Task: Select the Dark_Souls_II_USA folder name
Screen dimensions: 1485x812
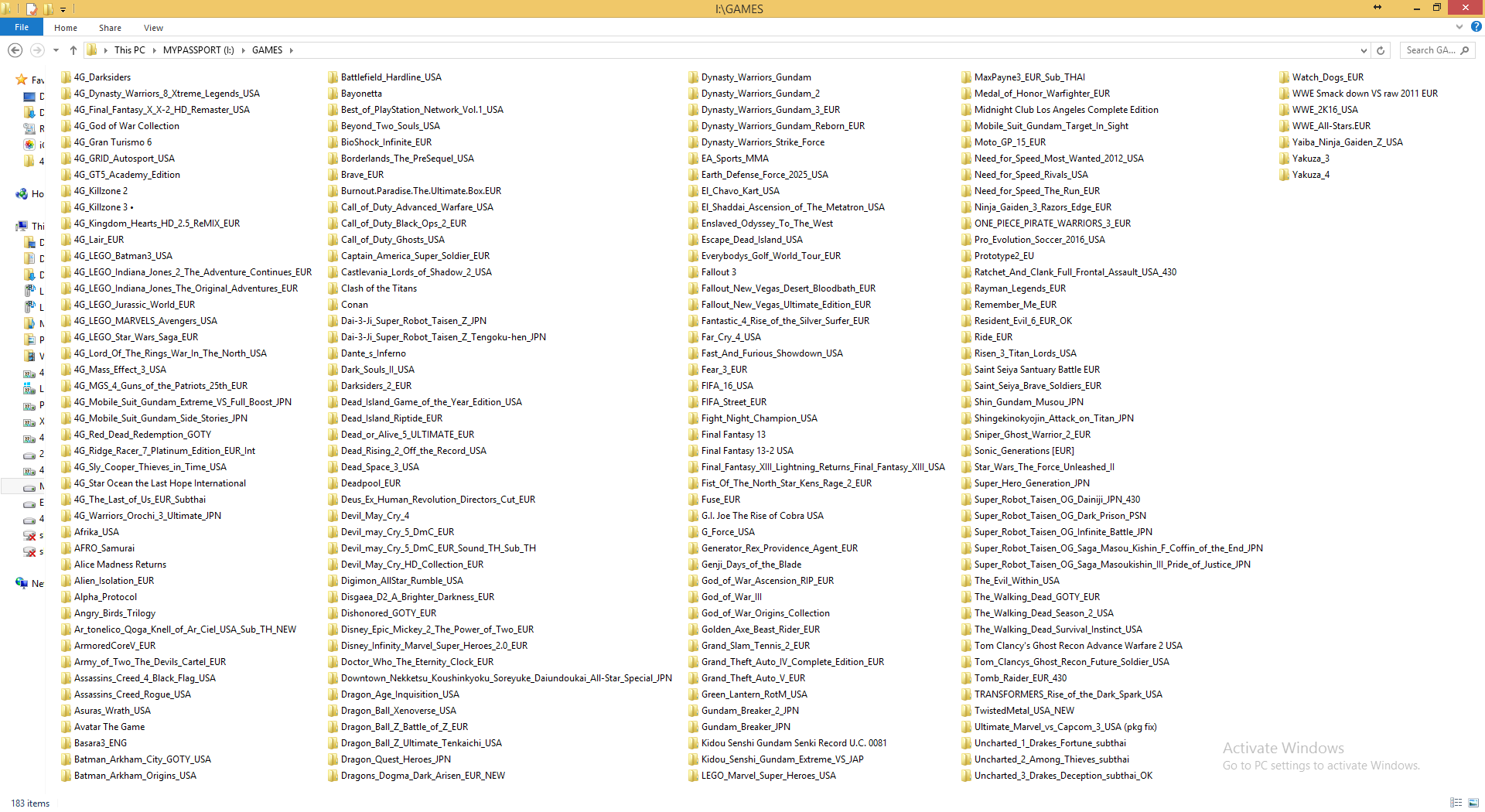Action: 378,370
